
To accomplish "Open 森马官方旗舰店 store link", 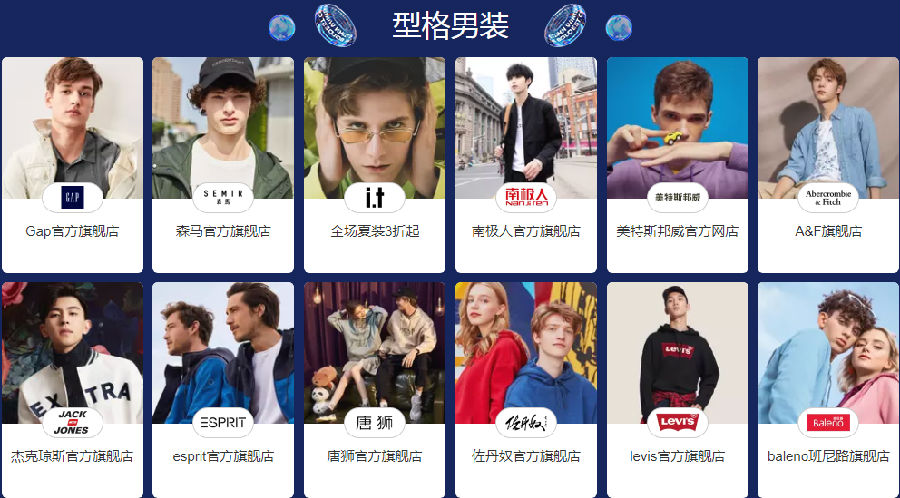I will pos(223,231).
